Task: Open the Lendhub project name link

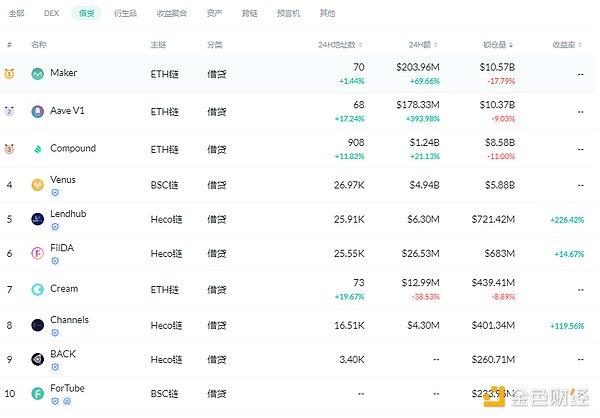Action: (69, 215)
